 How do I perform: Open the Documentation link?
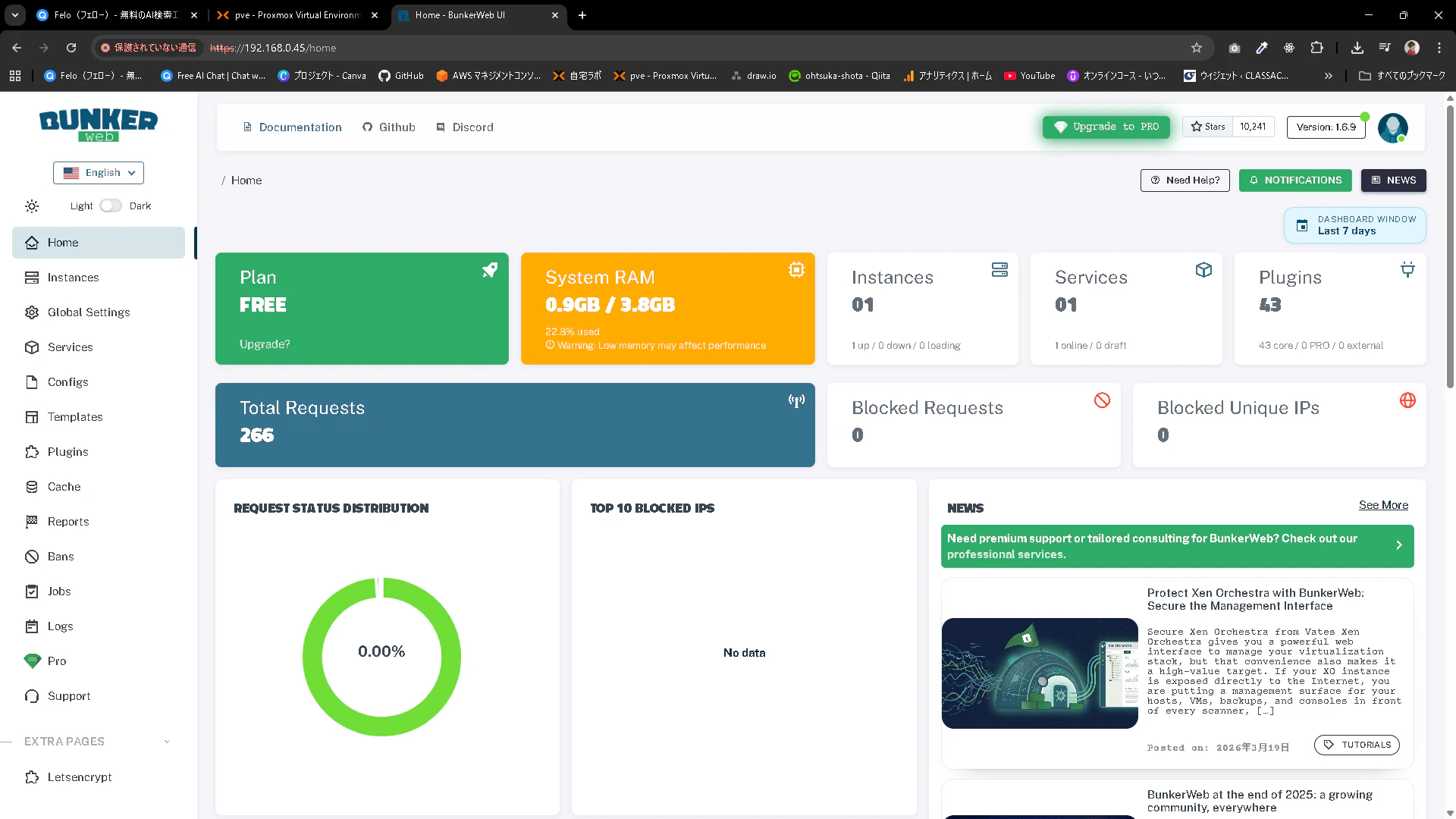pos(292,127)
